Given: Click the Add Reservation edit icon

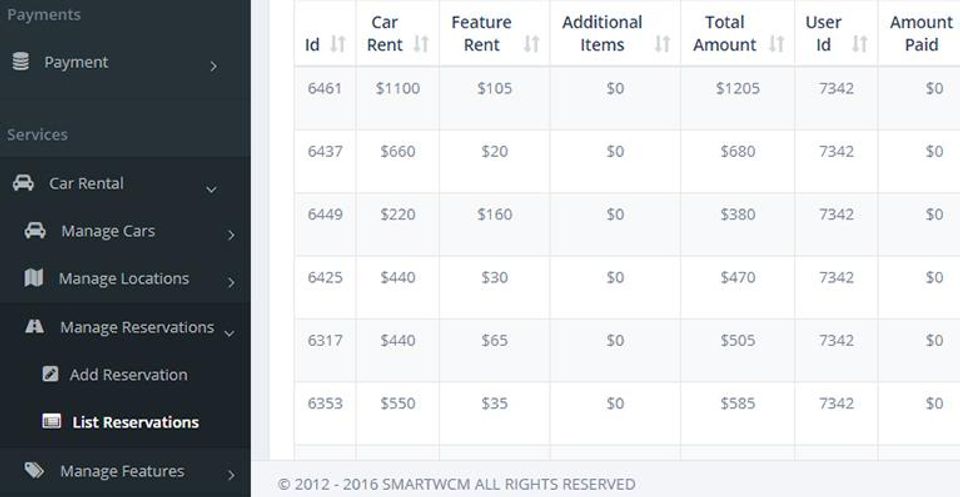Looking at the screenshot, I should pos(51,375).
